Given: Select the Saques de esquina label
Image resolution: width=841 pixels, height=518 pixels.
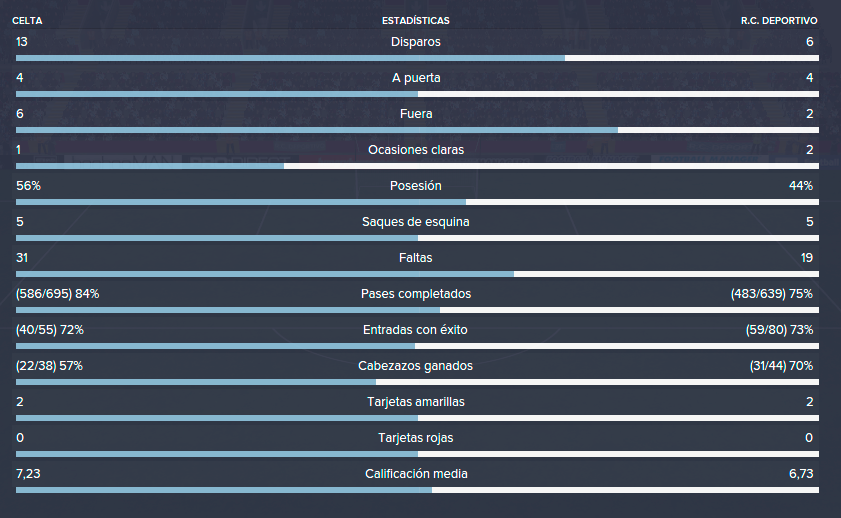Looking at the screenshot, I should click(x=416, y=221).
